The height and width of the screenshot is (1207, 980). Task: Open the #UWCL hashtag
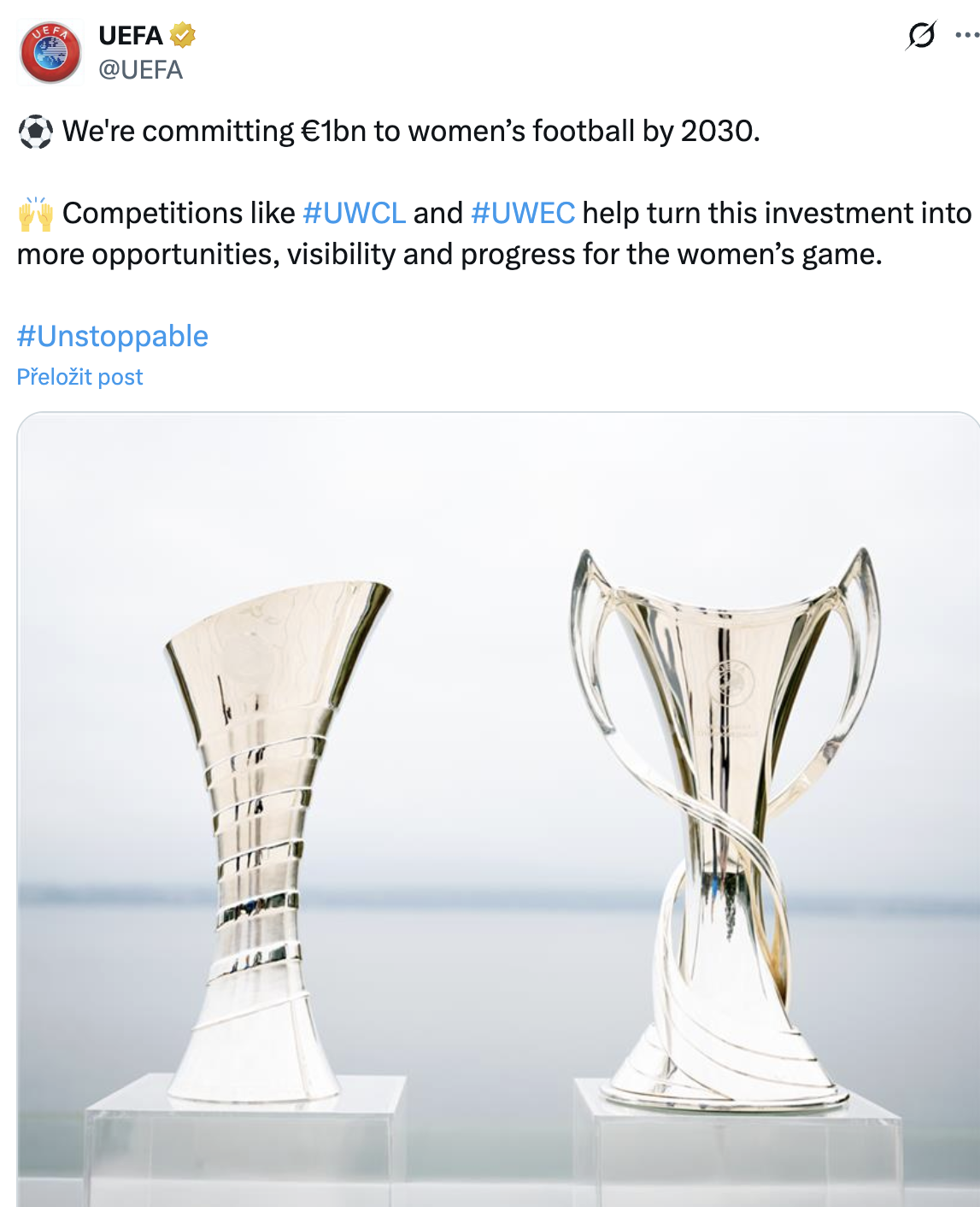pyautogui.click(x=354, y=213)
